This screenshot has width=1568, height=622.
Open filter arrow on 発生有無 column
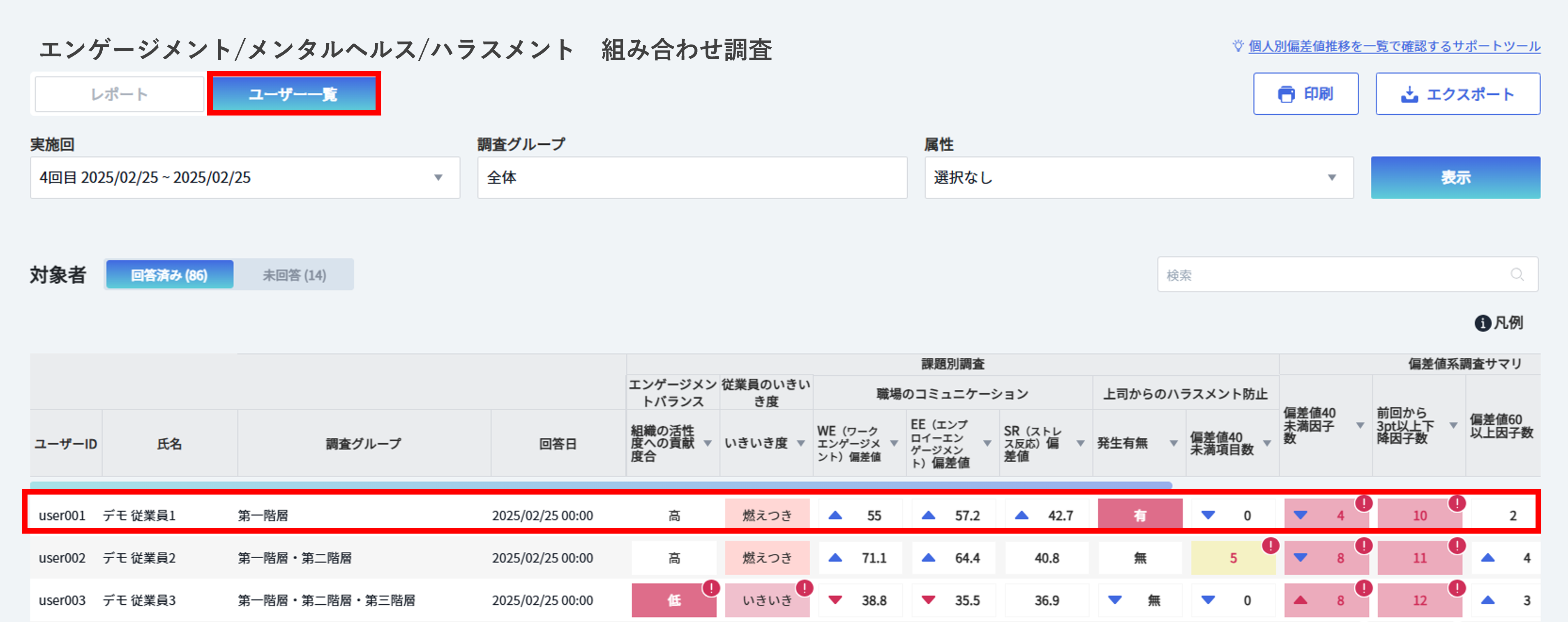(1174, 444)
